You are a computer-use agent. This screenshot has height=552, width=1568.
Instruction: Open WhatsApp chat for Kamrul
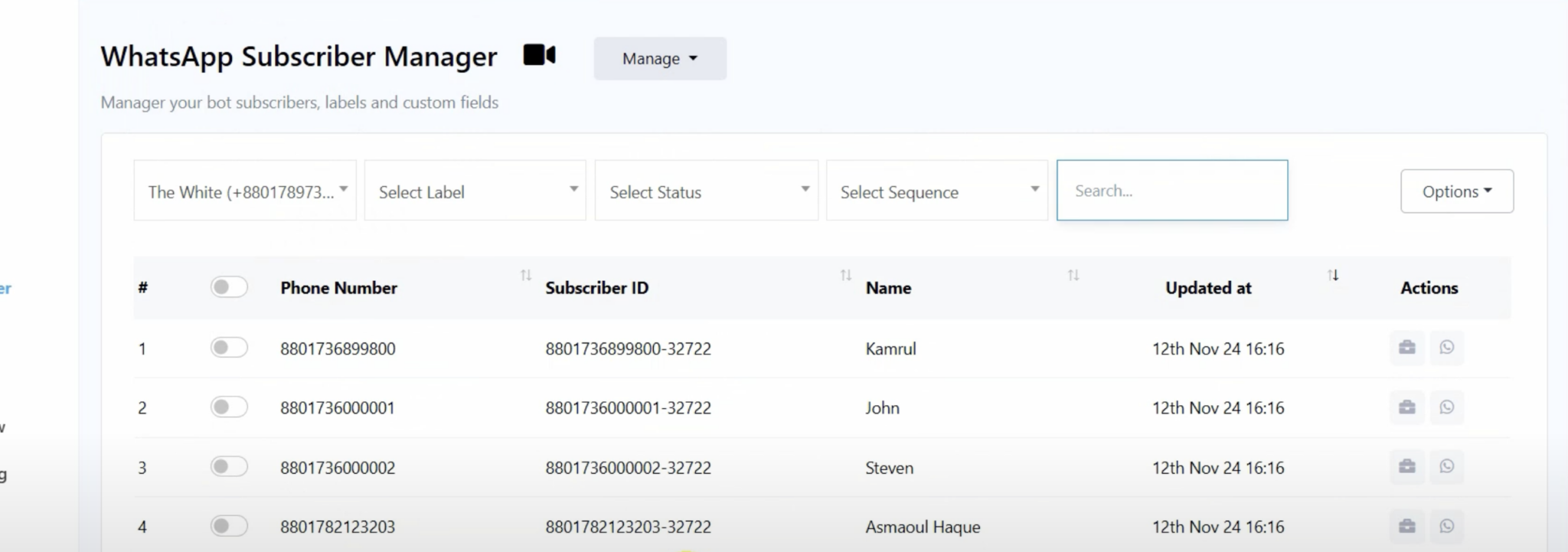(x=1446, y=348)
